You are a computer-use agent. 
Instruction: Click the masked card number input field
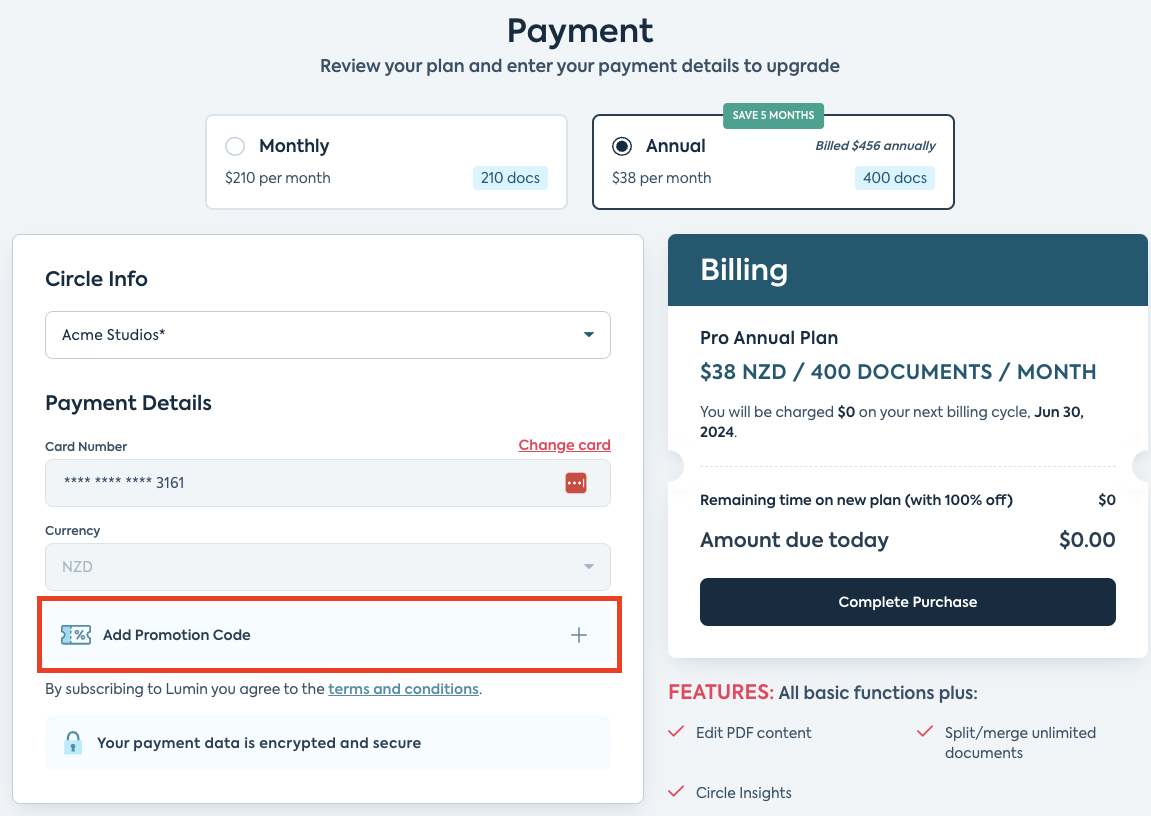300,482
